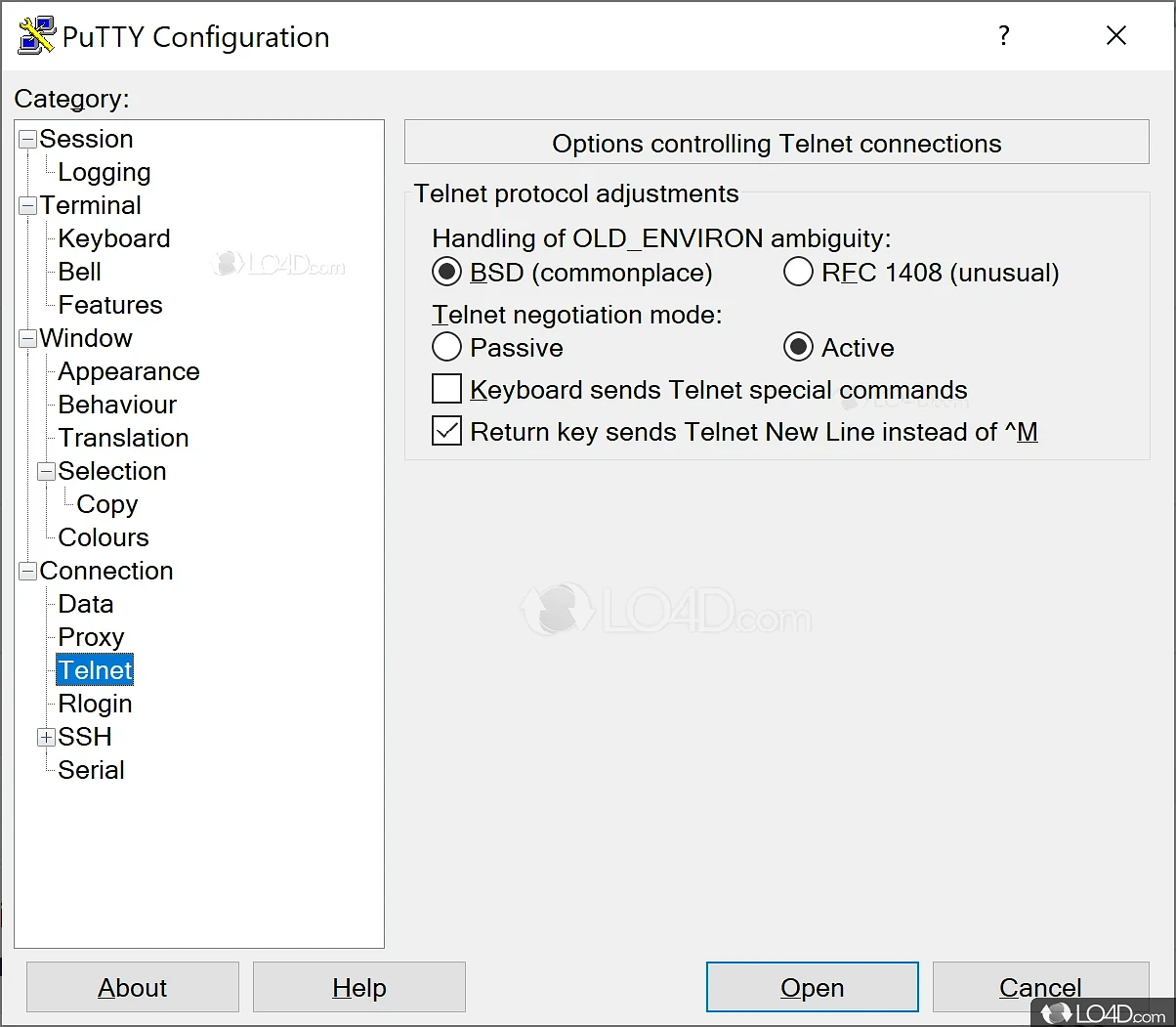Open Translation settings
Viewport: 1176px width, 1027px height.
coord(123,438)
